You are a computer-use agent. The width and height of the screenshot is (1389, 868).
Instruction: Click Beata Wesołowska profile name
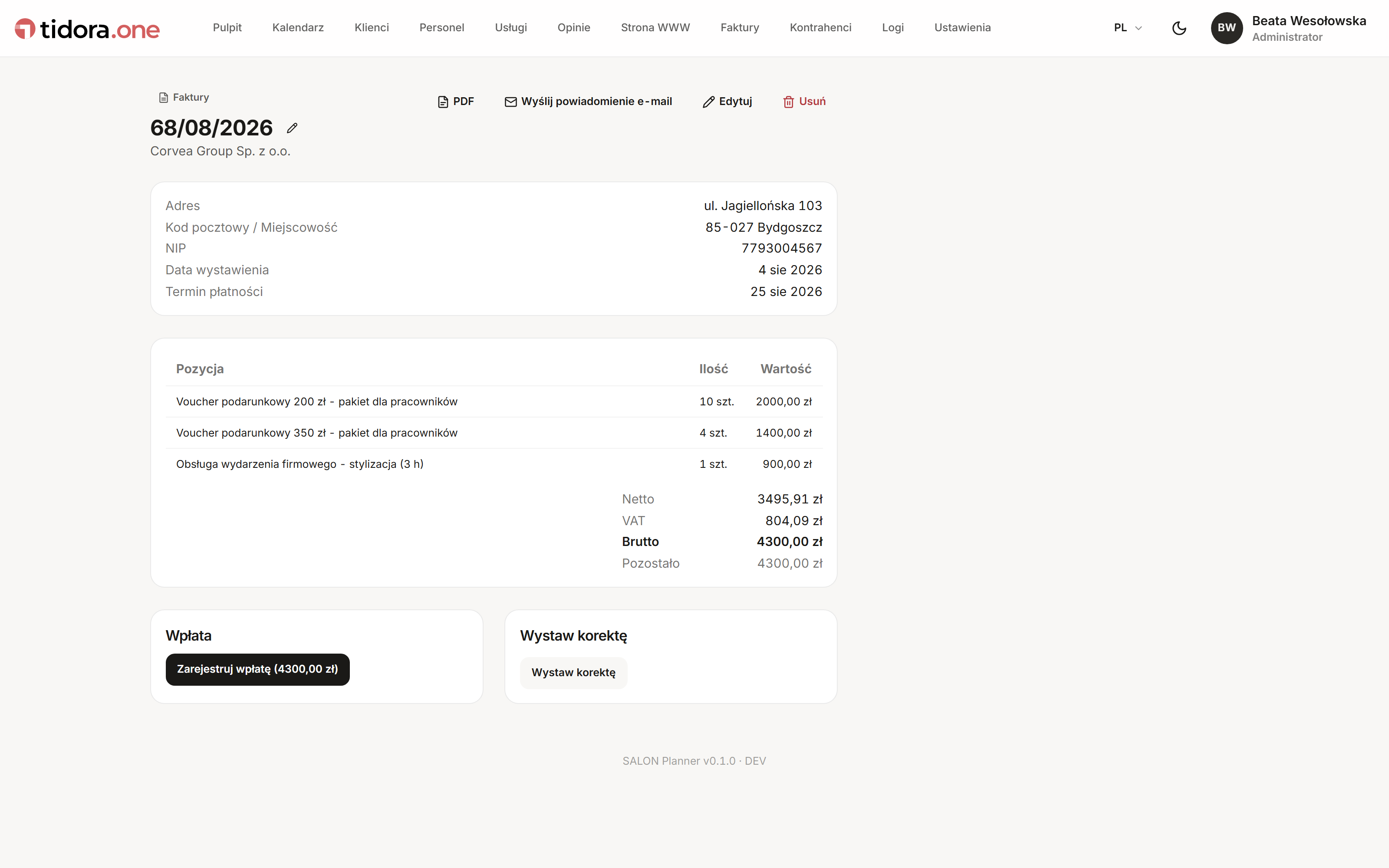pyautogui.click(x=1309, y=21)
